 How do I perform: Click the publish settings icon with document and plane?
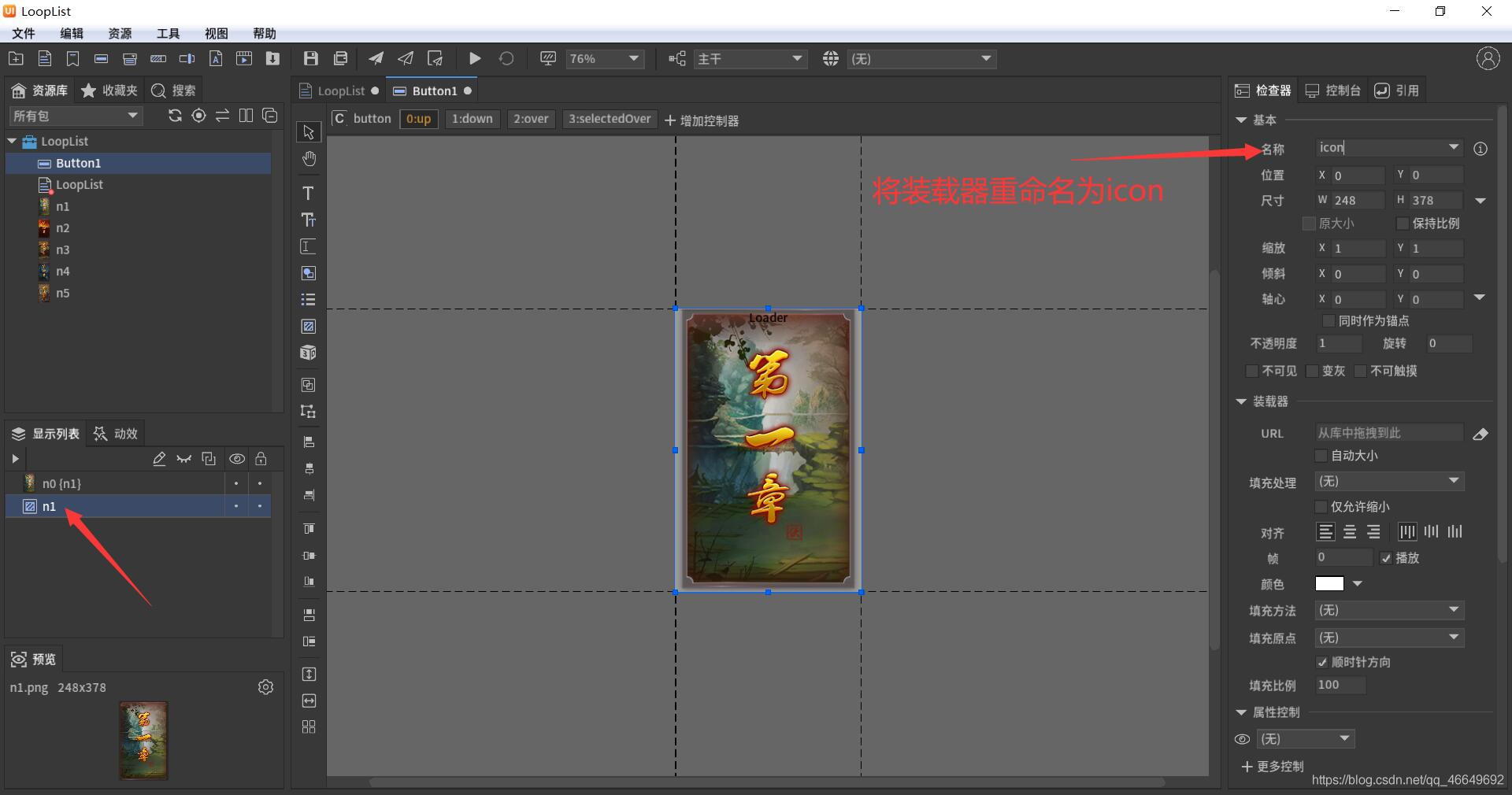point(435,59)
